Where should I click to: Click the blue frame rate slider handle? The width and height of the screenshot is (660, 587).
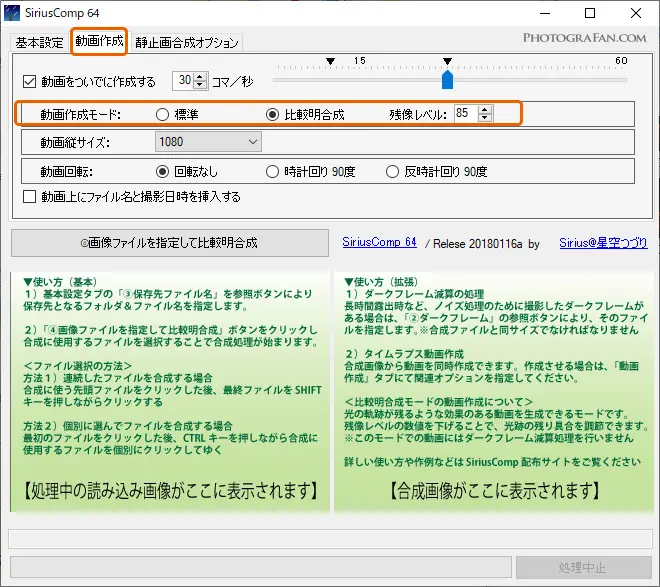pos(447,80)
